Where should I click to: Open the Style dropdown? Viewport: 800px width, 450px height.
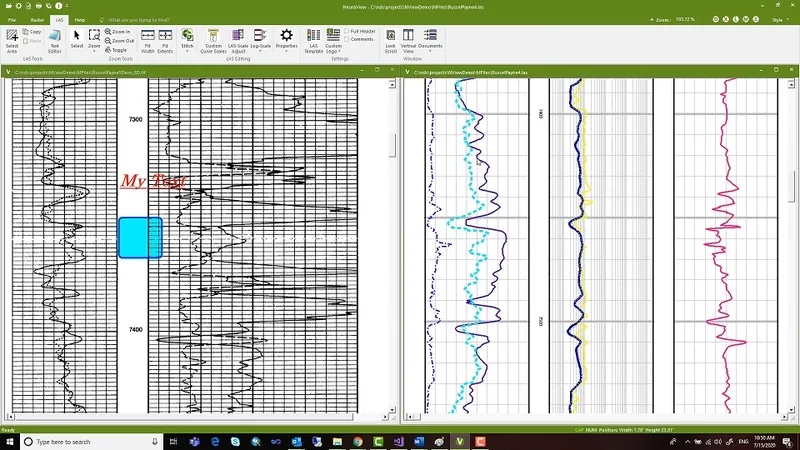point(779,20)
